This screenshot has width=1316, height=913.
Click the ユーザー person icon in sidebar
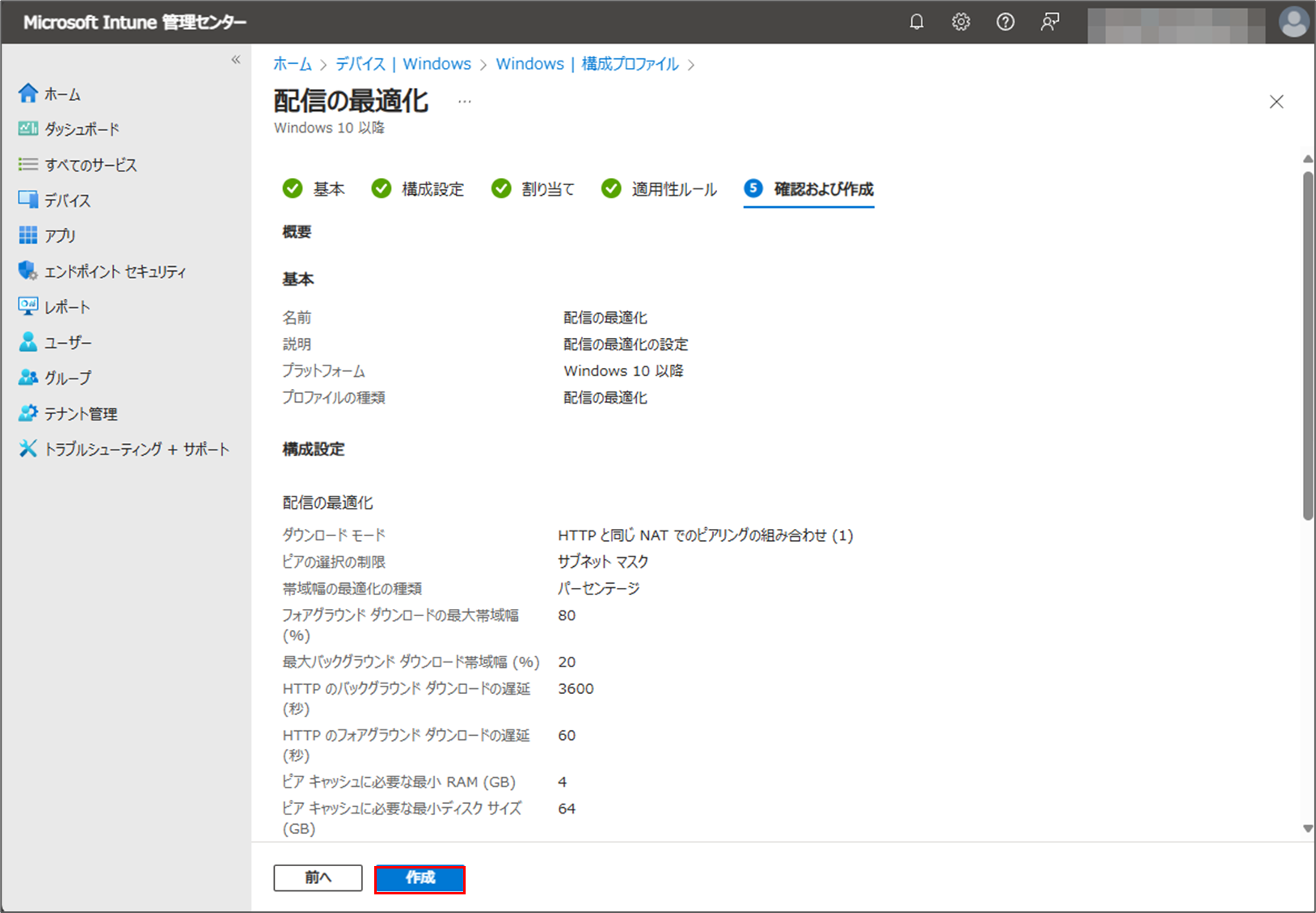[28, 341]
